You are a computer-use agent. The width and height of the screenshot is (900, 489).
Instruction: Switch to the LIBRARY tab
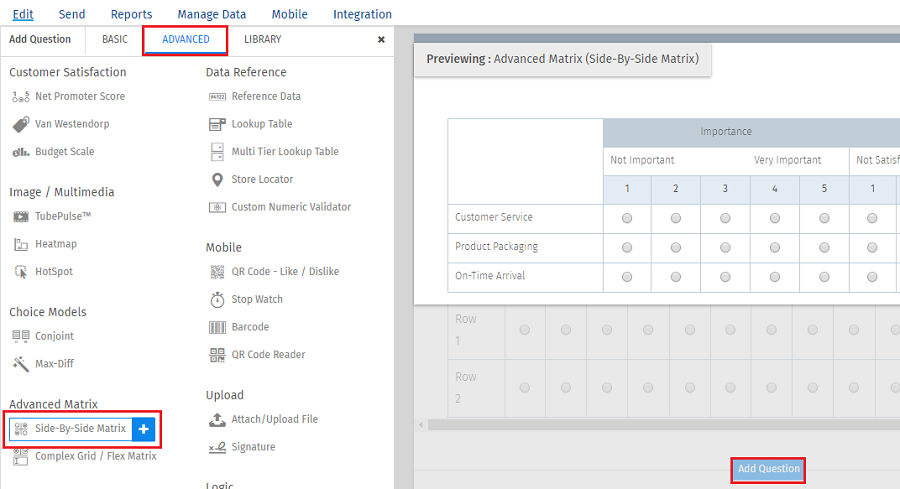(262, 40)
